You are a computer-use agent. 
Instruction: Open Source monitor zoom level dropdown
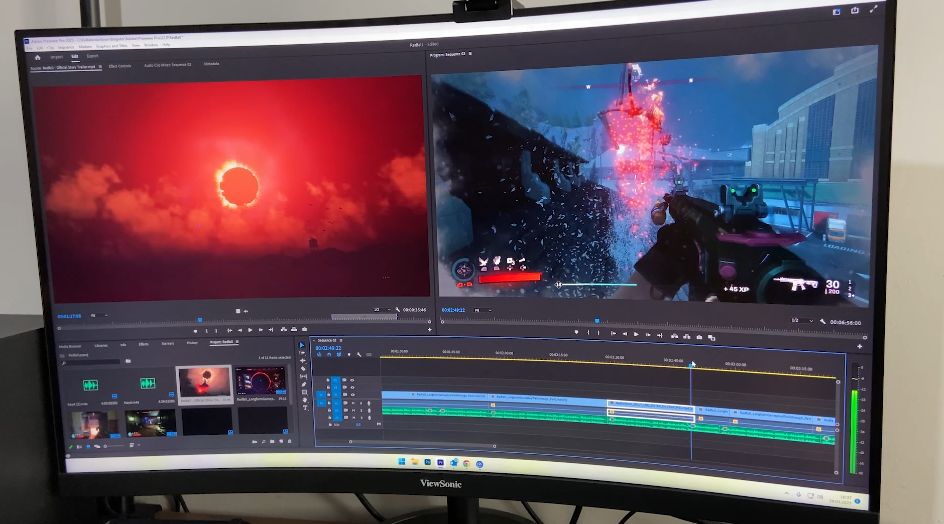click(x=99, y=316)
